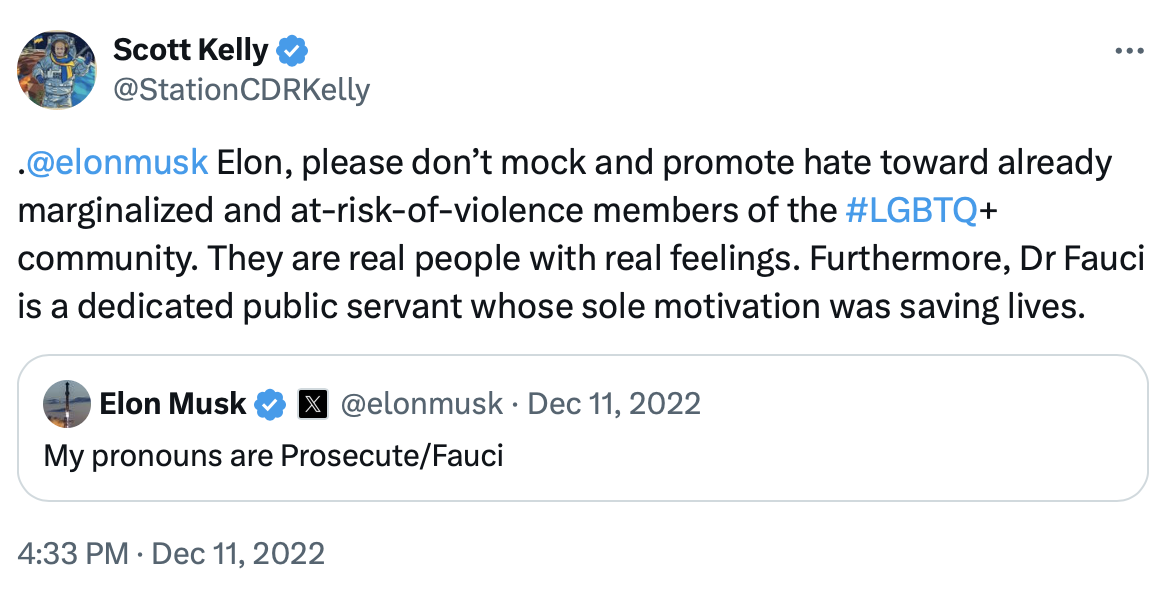Viewport: 1174px width, 596px height.
Task: Click Elon Musk's verified checkmark badge
Action: click(x=270, y=404)
